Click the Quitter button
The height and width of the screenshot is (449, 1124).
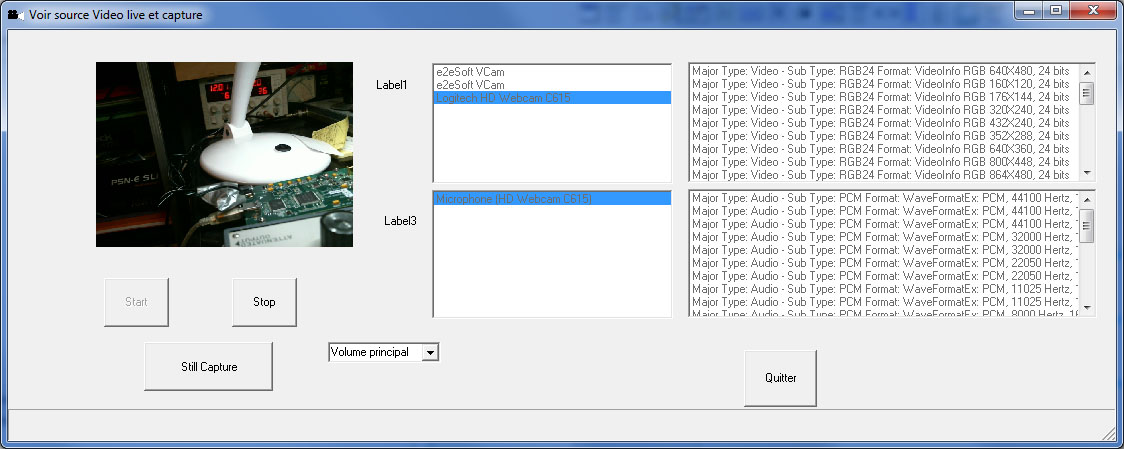(780, 378)
